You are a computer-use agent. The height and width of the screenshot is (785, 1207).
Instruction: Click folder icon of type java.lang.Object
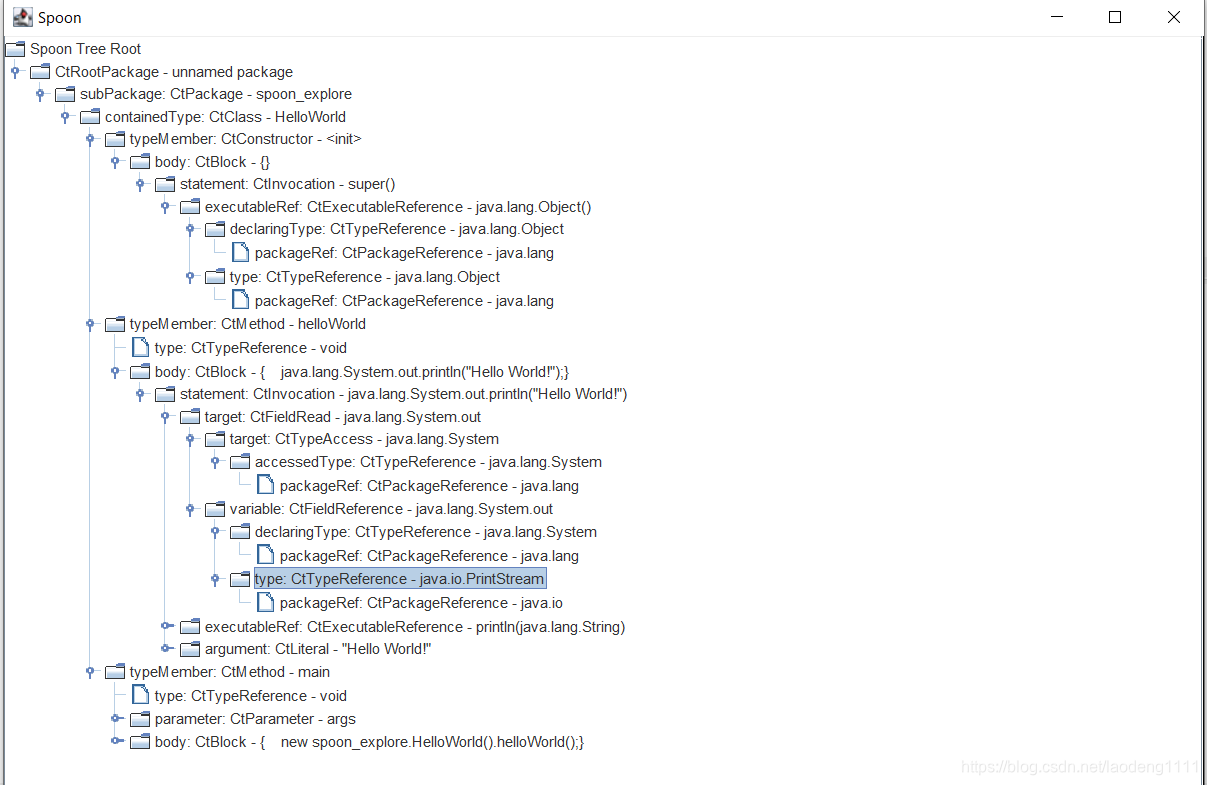(x=215, y=277)
